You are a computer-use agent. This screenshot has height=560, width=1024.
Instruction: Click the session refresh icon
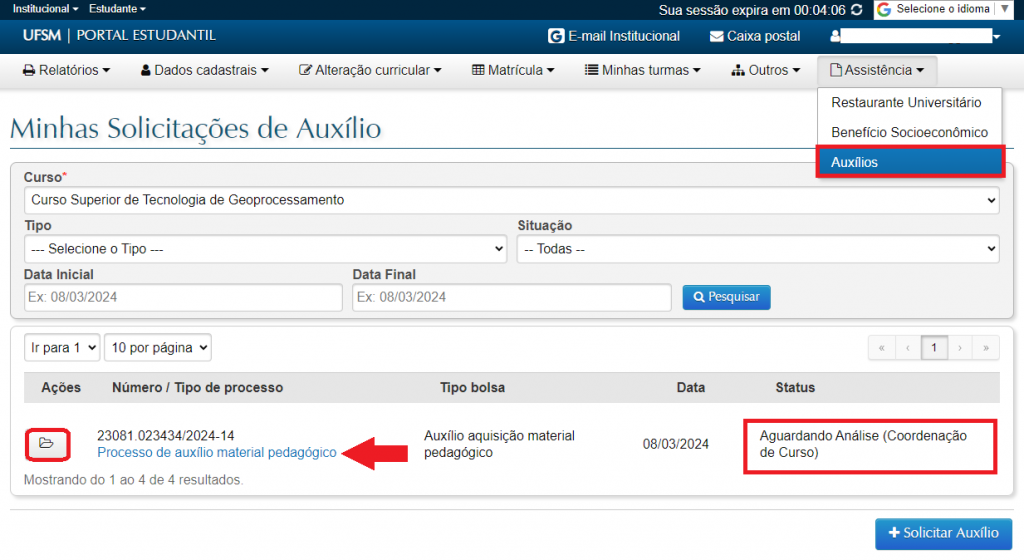coord(857,10)
